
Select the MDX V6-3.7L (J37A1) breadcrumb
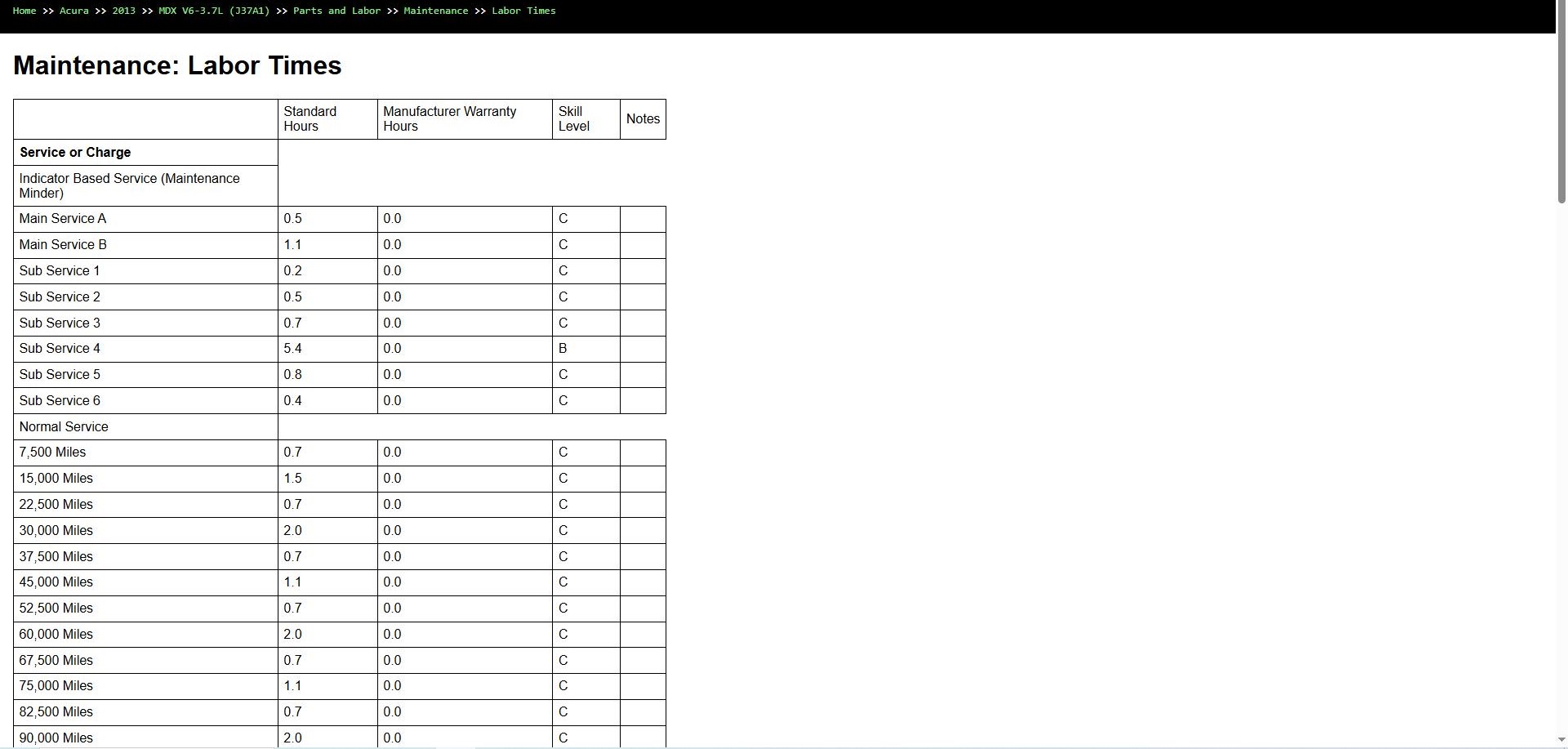tap(214, 11)
